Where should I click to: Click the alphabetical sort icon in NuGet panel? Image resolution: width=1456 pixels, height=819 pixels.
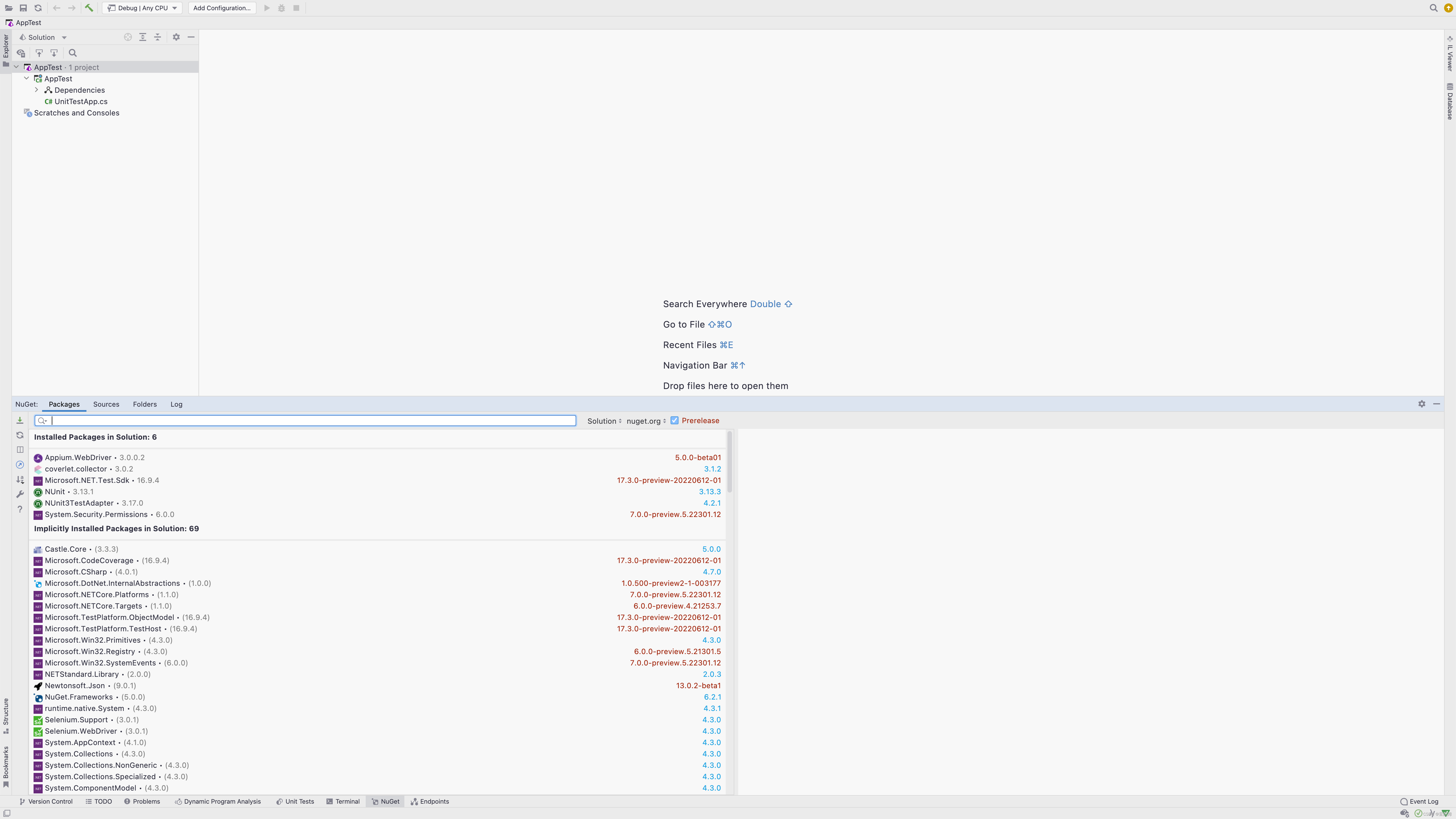tap(20, 479)
